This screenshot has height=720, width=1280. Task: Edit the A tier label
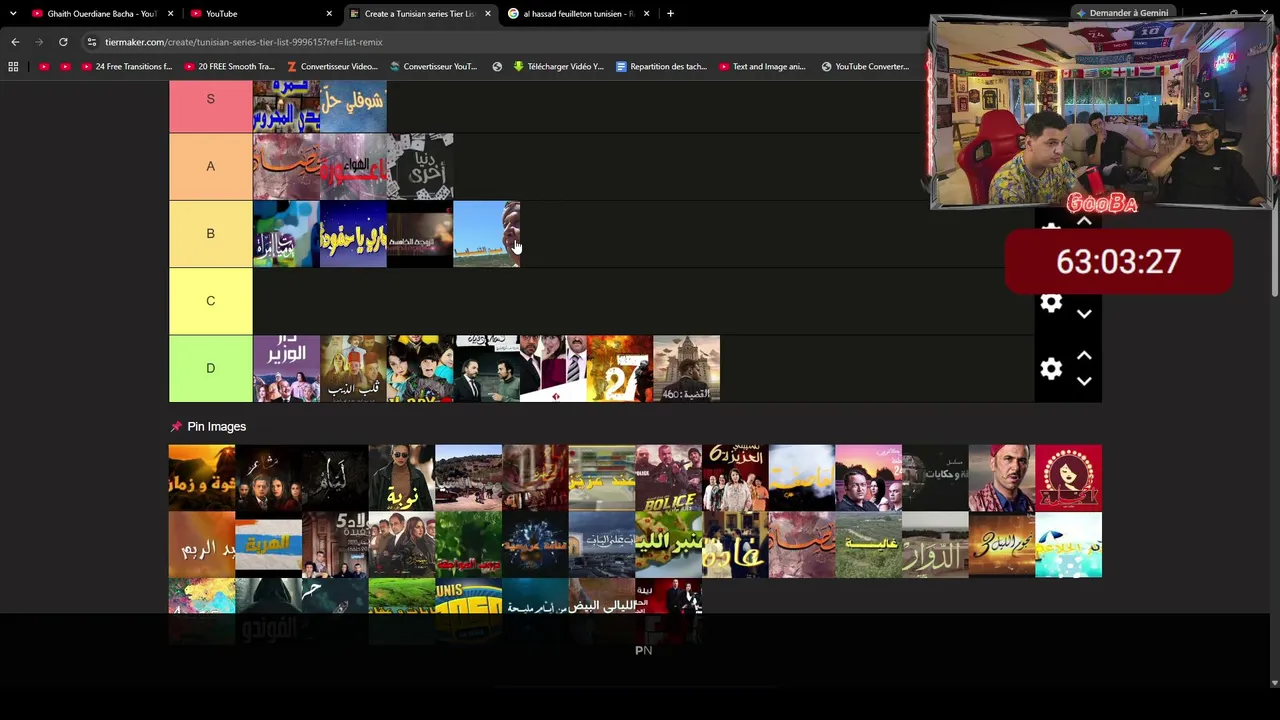[x=210, y=166]
